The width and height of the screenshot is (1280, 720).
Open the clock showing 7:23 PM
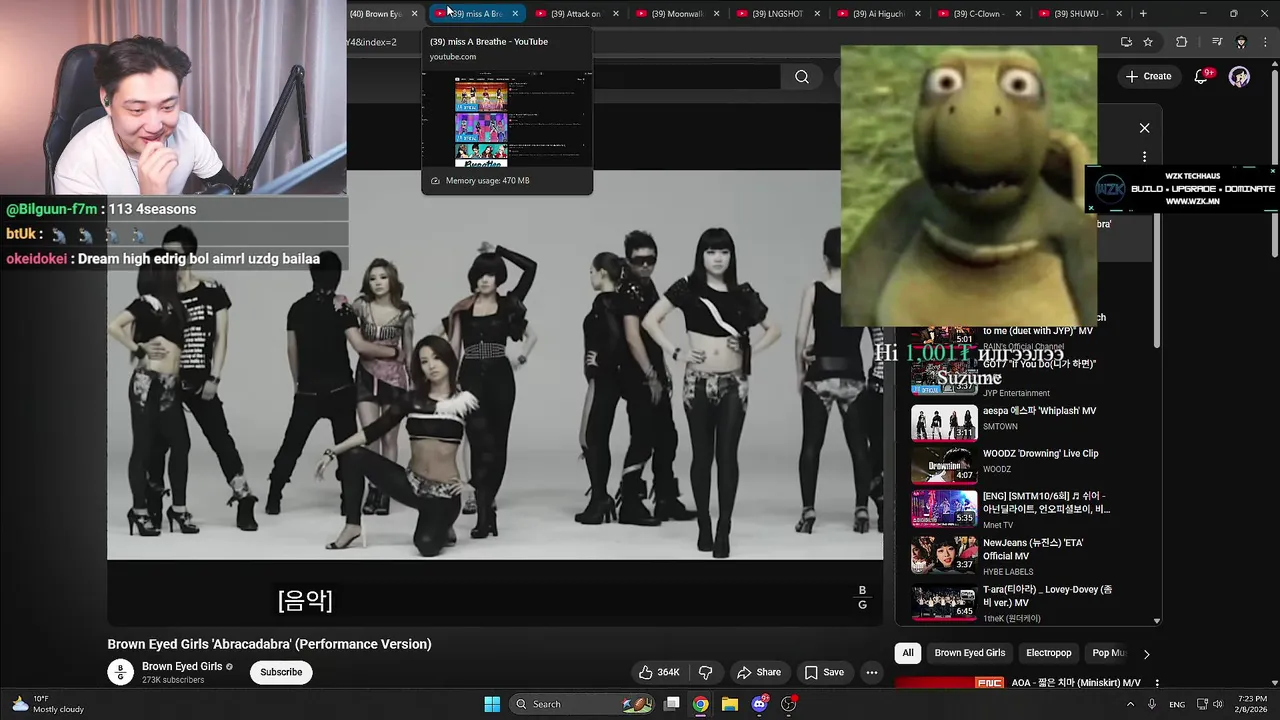click(x=1252, y=704)
